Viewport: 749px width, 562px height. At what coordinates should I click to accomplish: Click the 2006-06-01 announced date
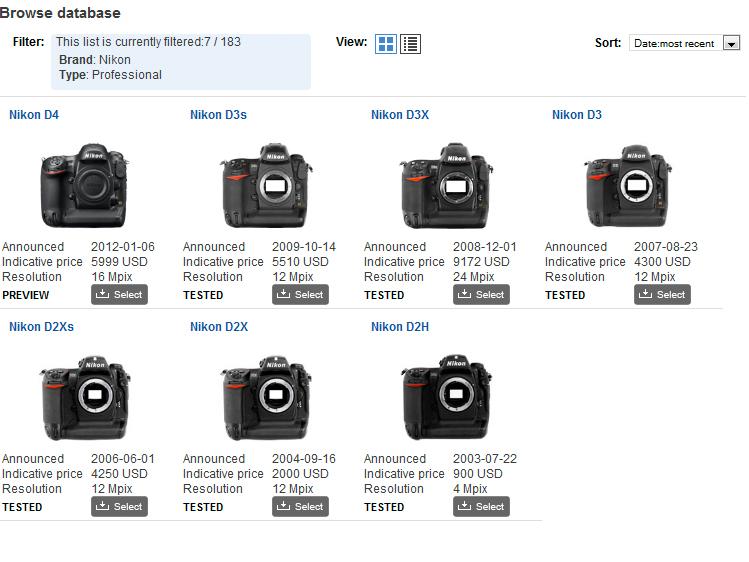click(123, 459)
